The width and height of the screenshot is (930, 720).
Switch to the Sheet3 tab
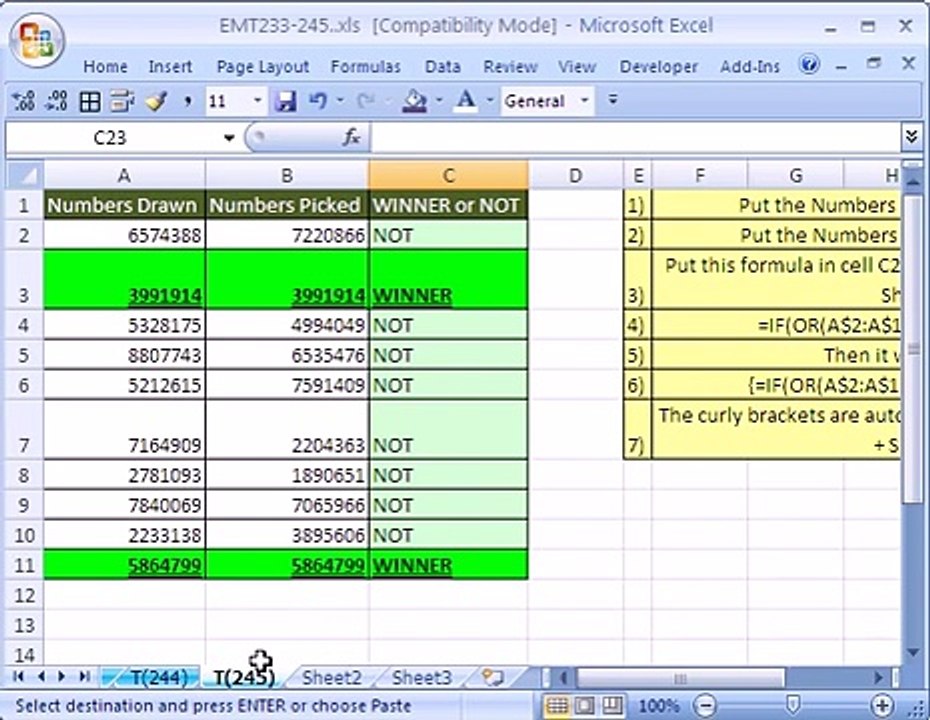point(421,677)
